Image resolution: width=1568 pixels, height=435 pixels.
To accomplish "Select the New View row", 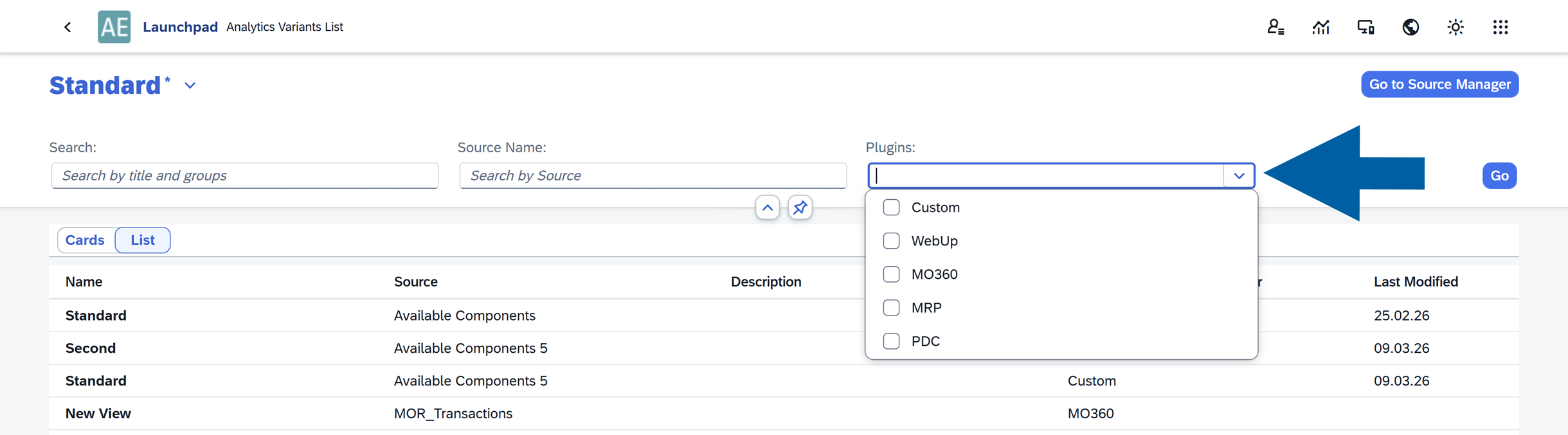I will (x=784, y=413).
